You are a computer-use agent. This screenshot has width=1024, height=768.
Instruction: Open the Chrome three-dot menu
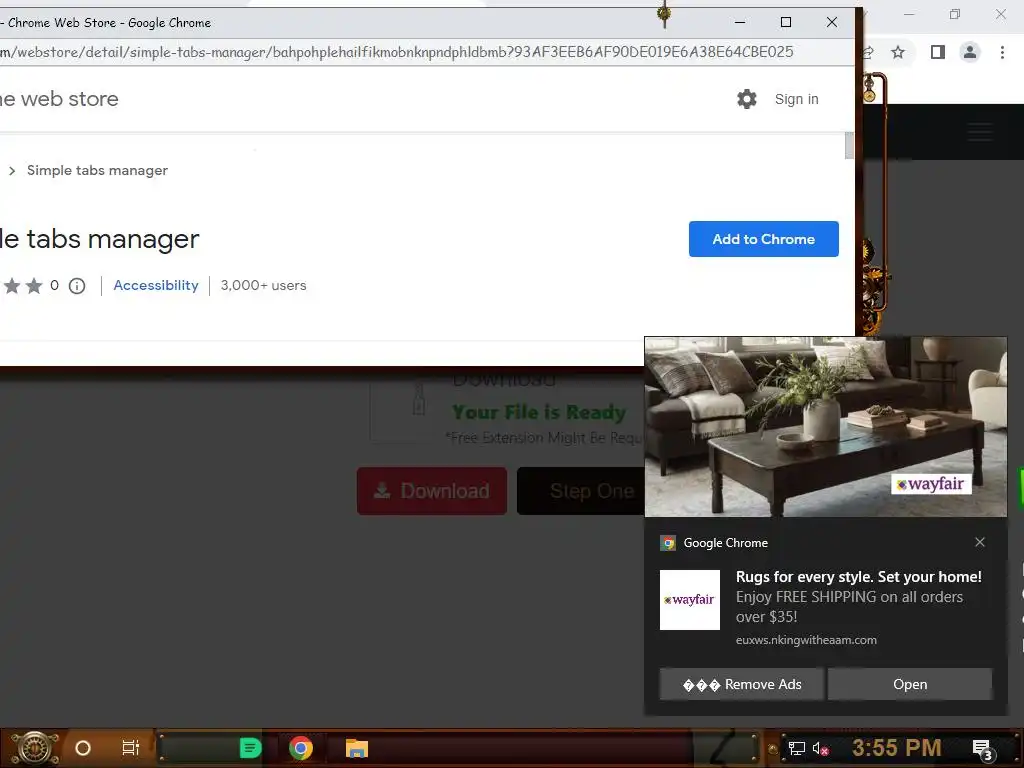pyautogui.click(x=1002, y=52)
